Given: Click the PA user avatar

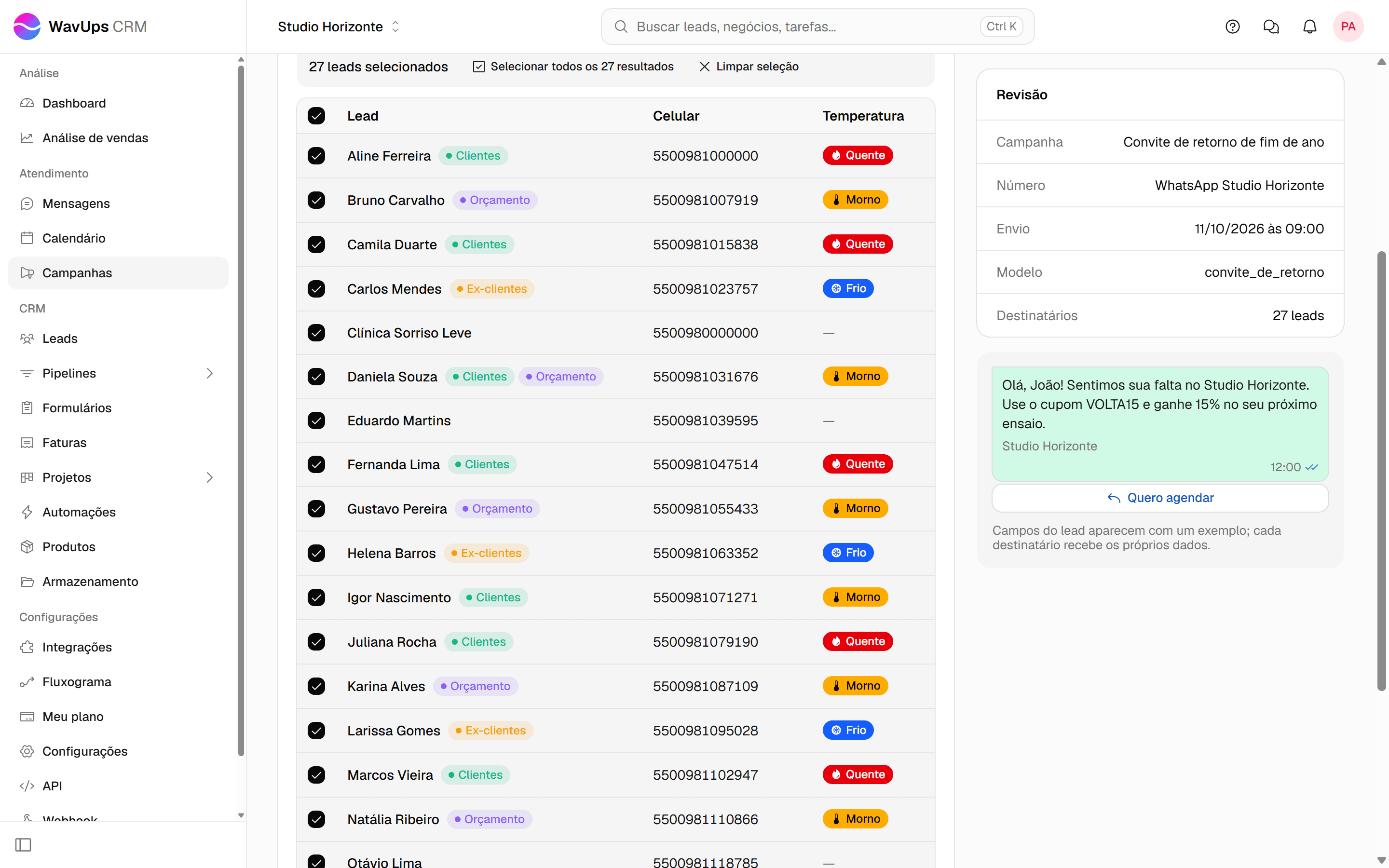Looking at the screenshot, I should (x=1348, y=27).
